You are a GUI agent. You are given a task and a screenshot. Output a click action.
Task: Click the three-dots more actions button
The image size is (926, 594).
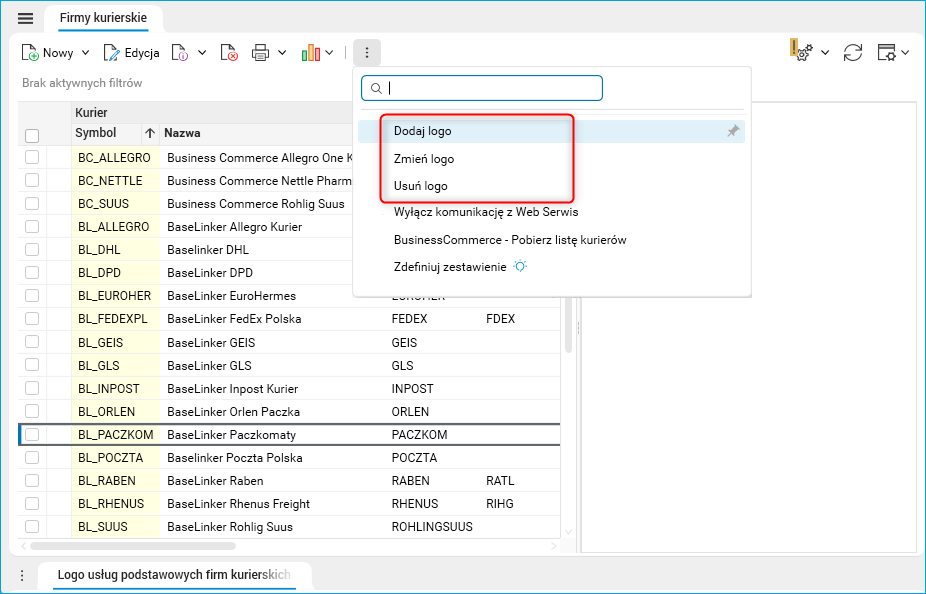[367, 53]
